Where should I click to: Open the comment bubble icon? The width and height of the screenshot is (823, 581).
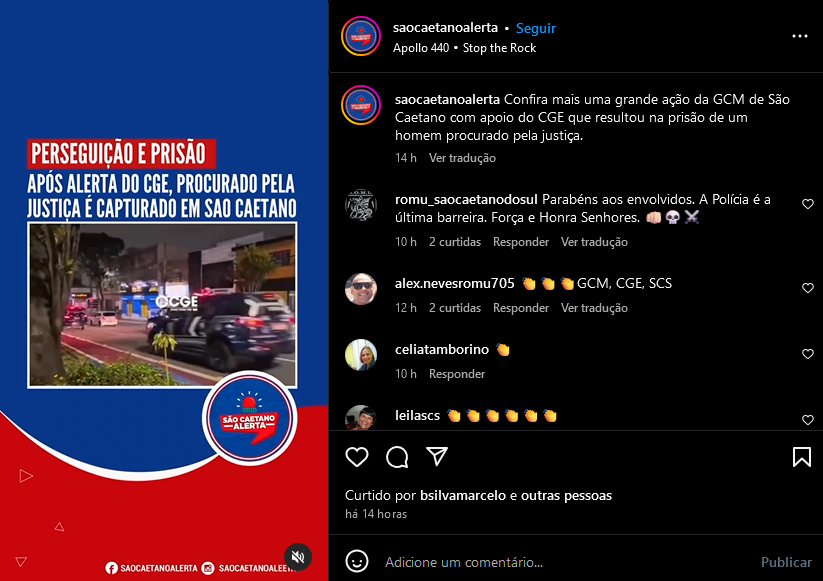[x=397, y=457]
